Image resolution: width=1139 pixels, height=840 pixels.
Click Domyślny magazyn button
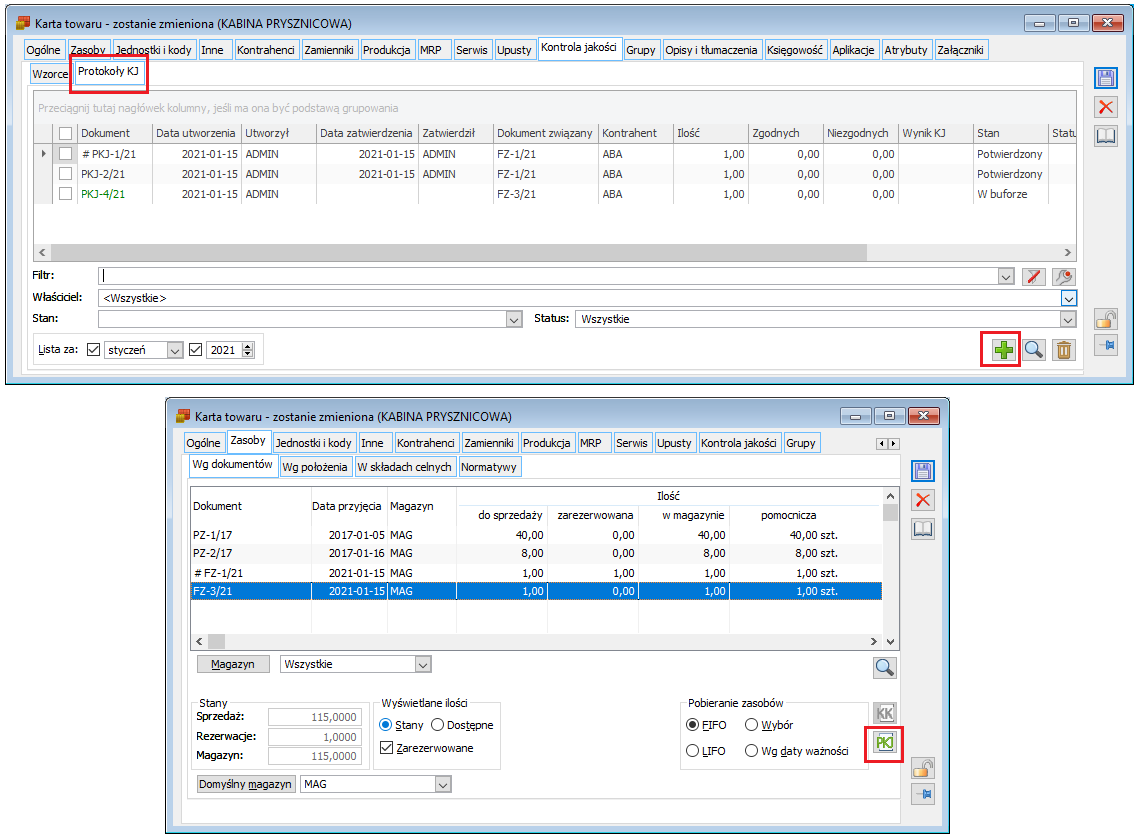(246, 785)
